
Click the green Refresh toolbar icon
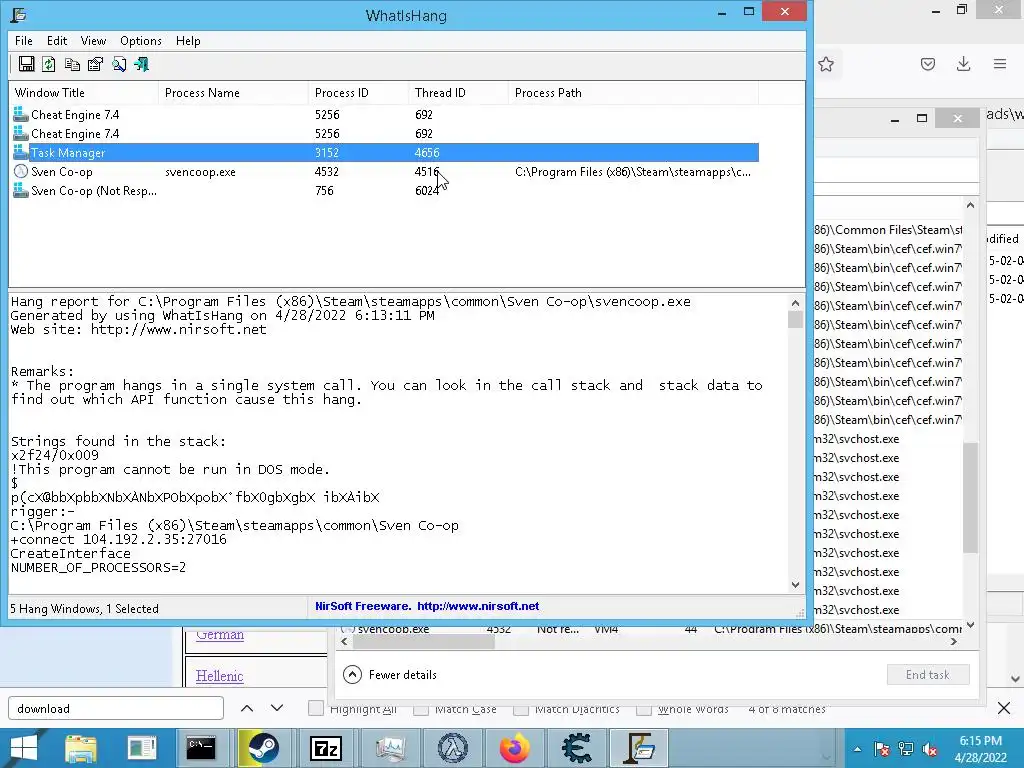(x=49, y=64)
